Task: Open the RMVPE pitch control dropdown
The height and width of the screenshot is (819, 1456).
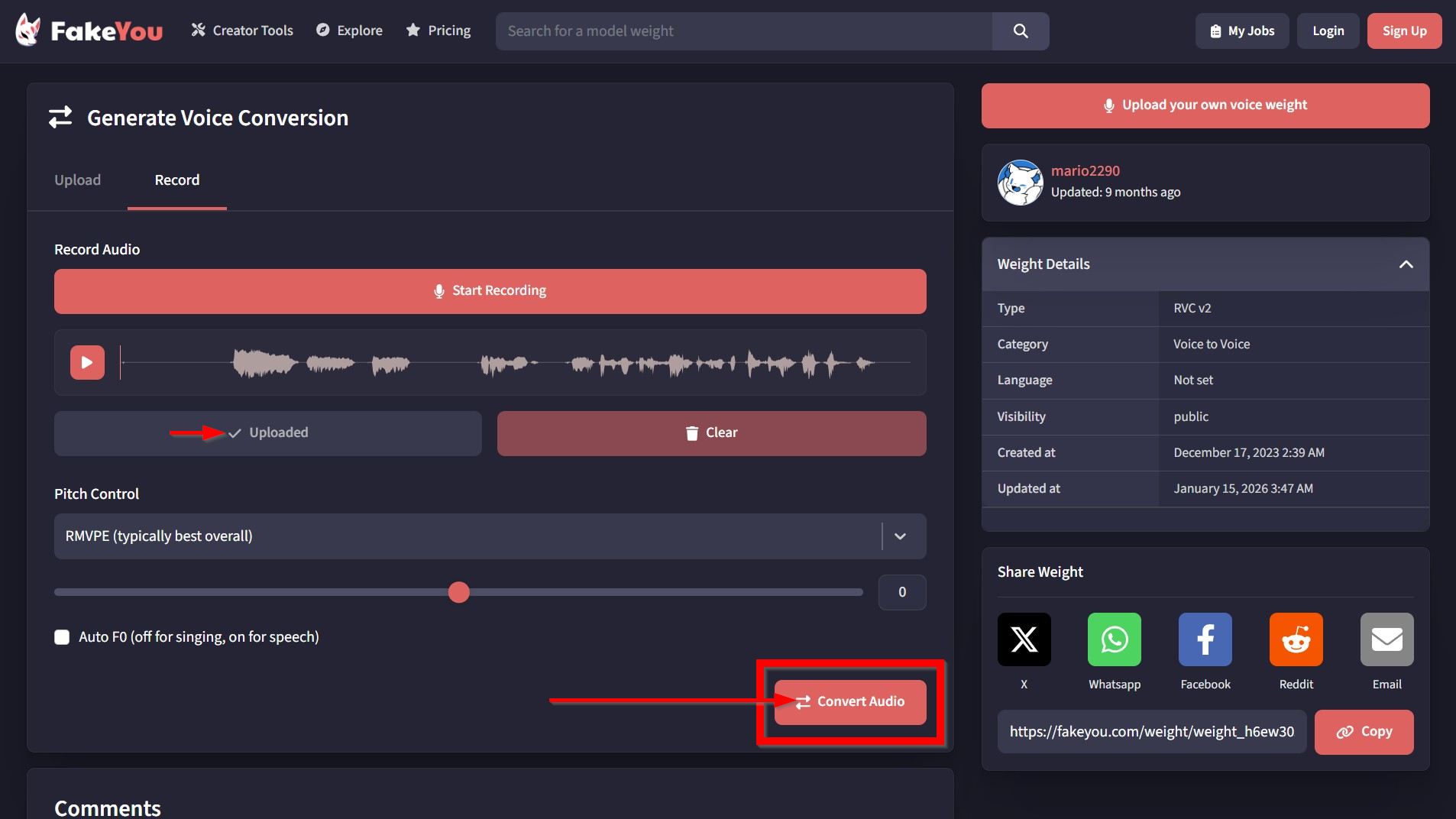Action: 490,536
